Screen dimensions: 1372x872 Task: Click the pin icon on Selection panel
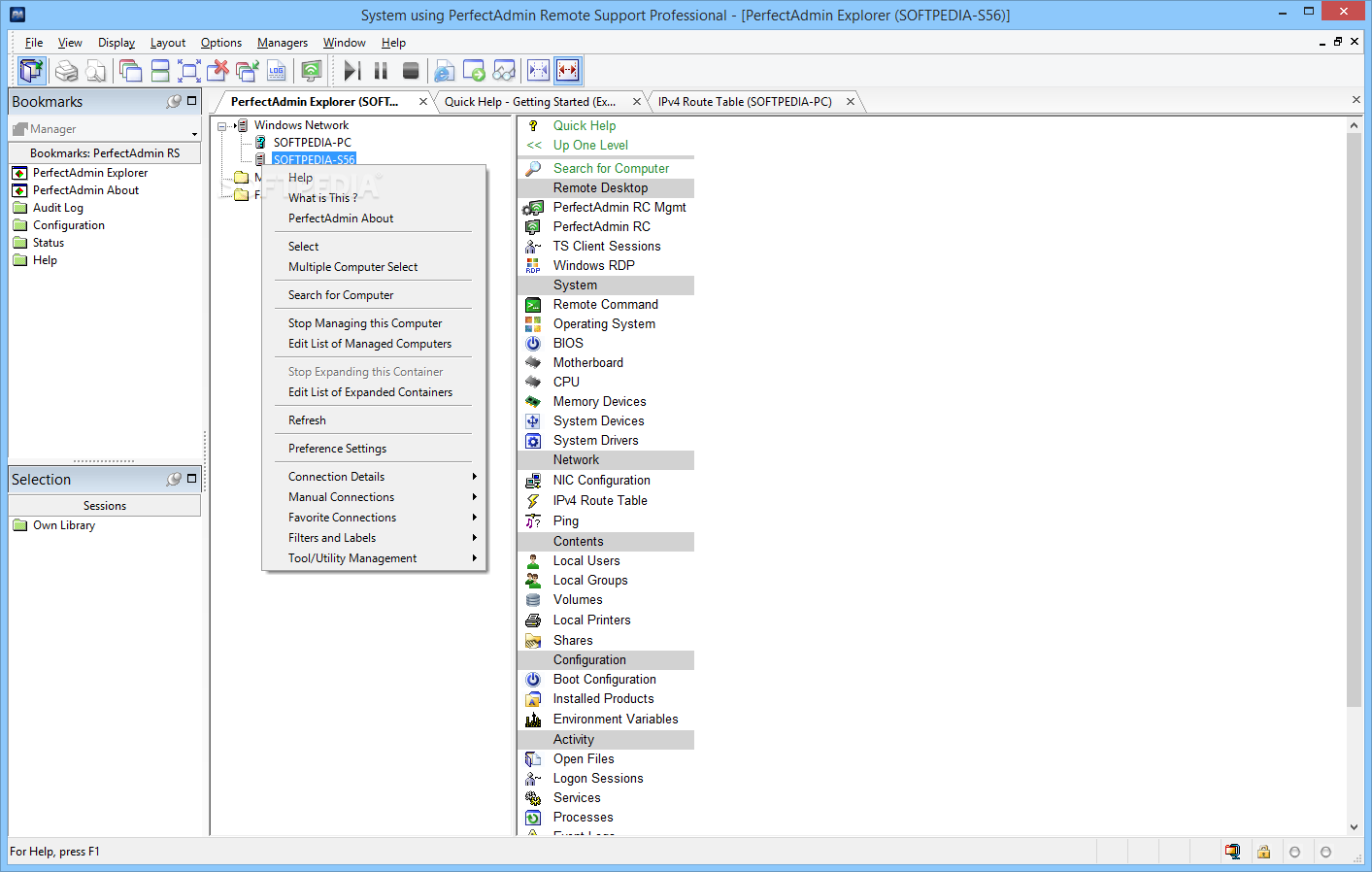point(174,479)
